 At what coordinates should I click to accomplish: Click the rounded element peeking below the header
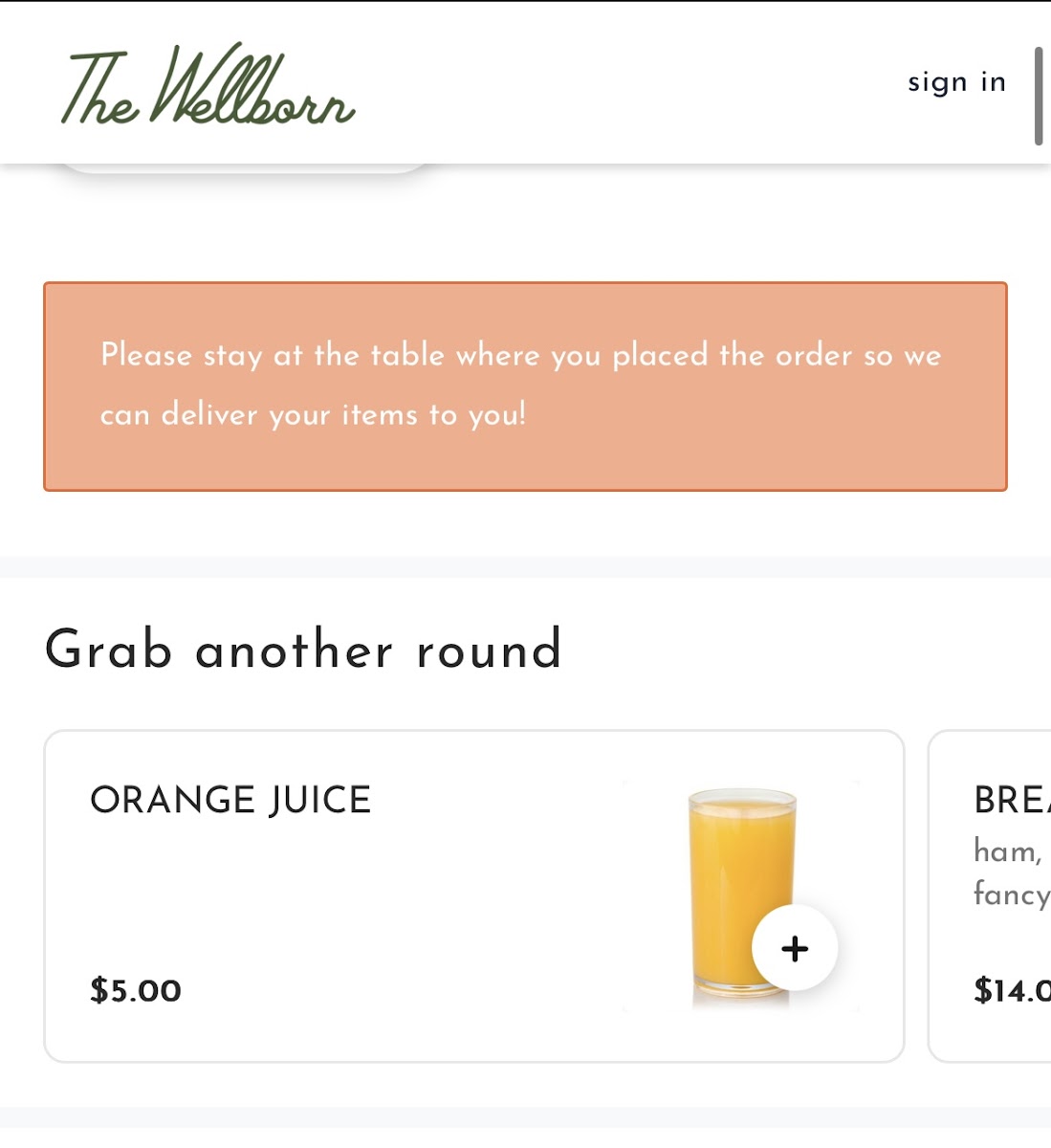(x=245, y=169)
